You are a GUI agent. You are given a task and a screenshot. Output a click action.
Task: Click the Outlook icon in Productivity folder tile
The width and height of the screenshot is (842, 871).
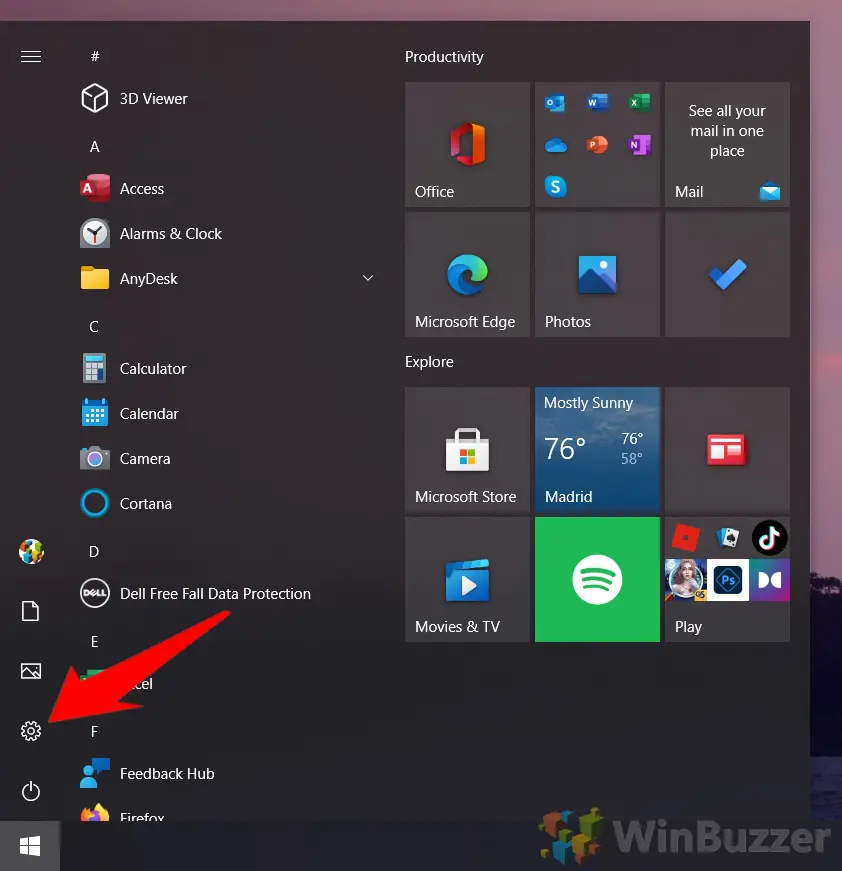point(555,103)
